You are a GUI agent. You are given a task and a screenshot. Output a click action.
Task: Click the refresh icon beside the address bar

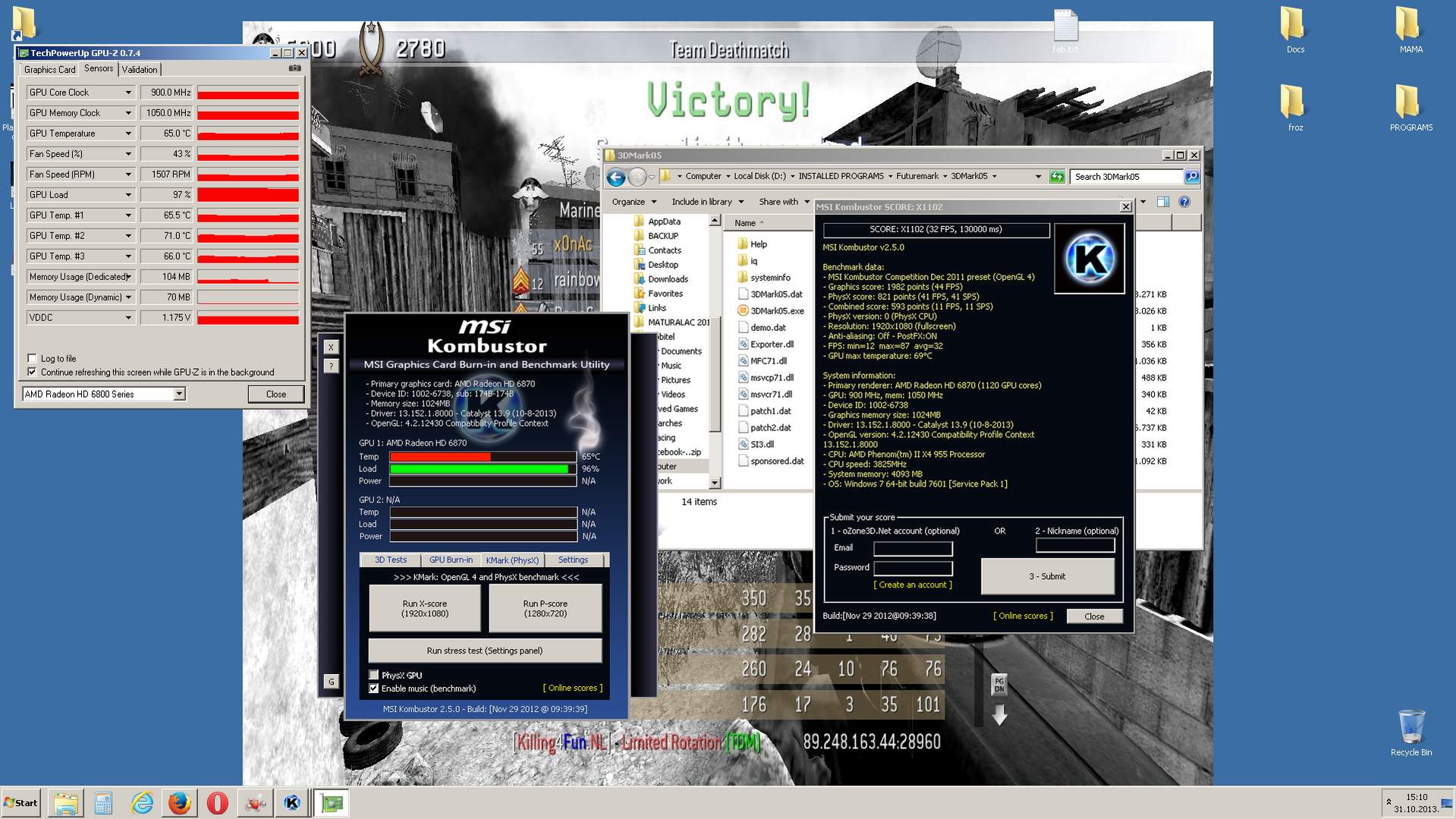click(x=1057, y=177)
